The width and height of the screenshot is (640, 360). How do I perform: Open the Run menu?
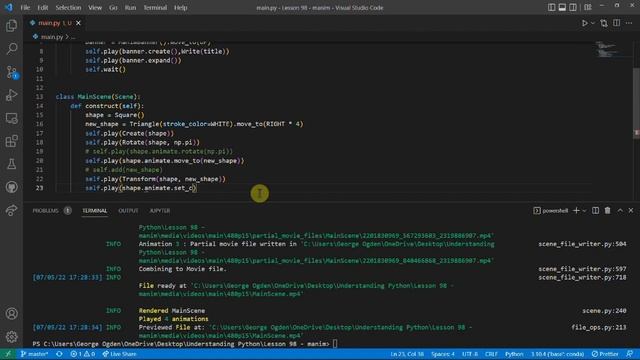(x=131, y=7)
